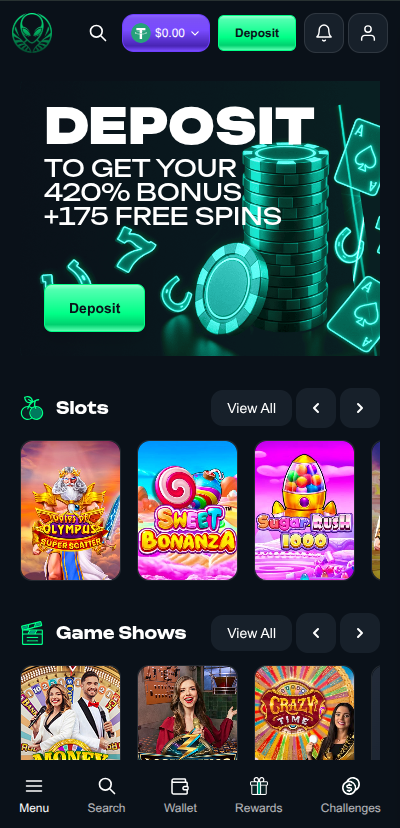Go back in Game Shows carousel
This screenshot has width=400, height=828.
[x=316, y=633]
